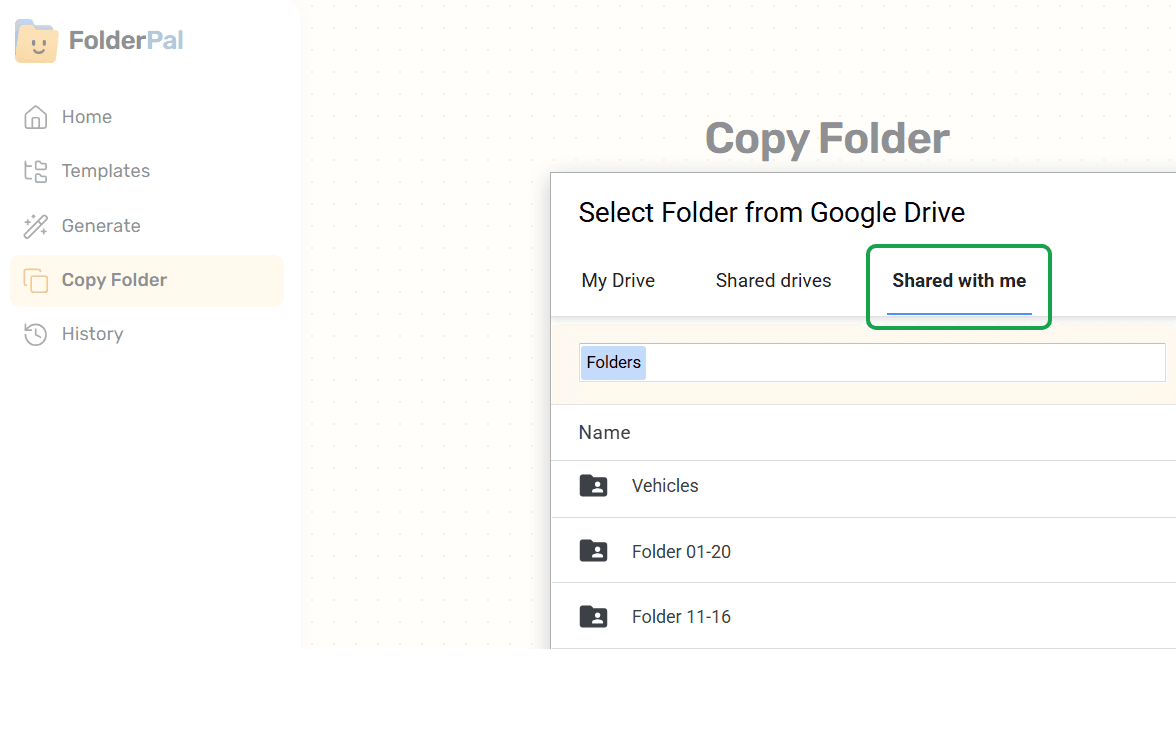Switch to the Shared drives tab
The image size is (1176, 735).
tap(773, 280)
